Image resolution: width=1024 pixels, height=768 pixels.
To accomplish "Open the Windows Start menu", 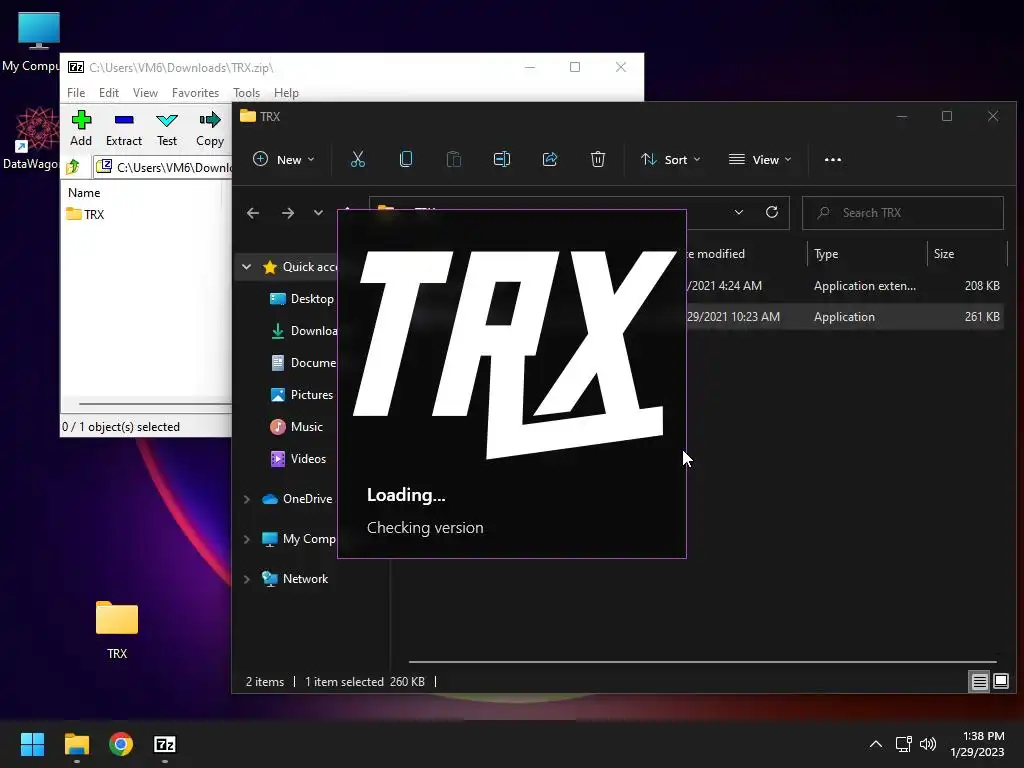I will point(32,744).
